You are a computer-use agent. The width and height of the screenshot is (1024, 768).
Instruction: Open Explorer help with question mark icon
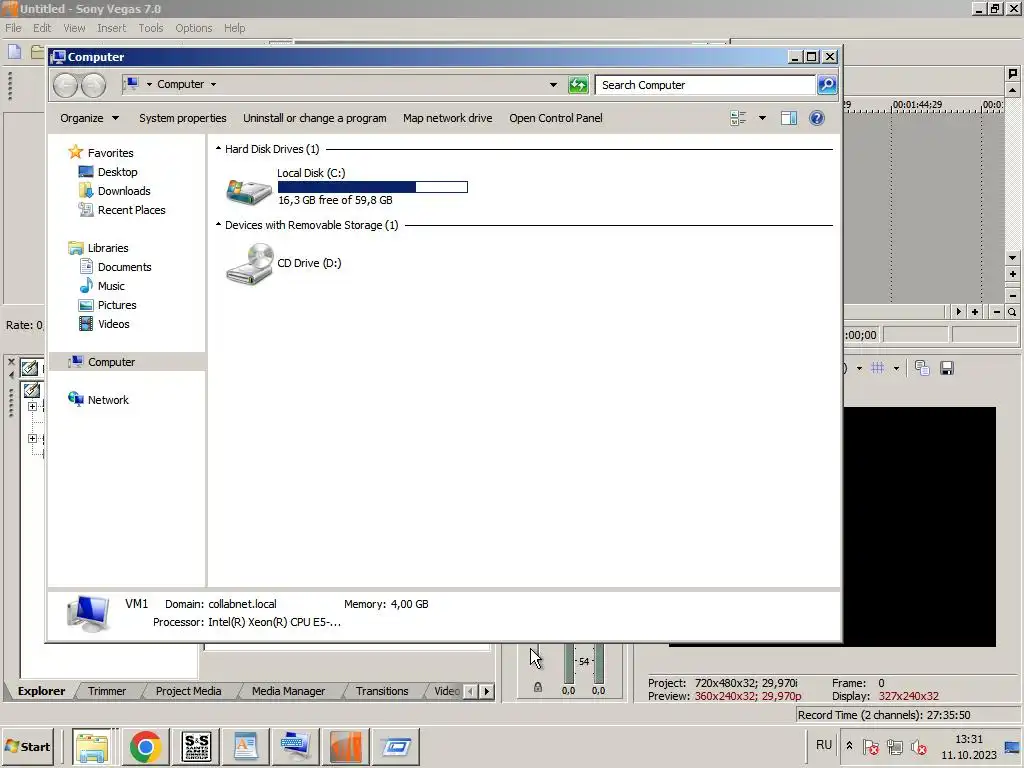[816, 118]
